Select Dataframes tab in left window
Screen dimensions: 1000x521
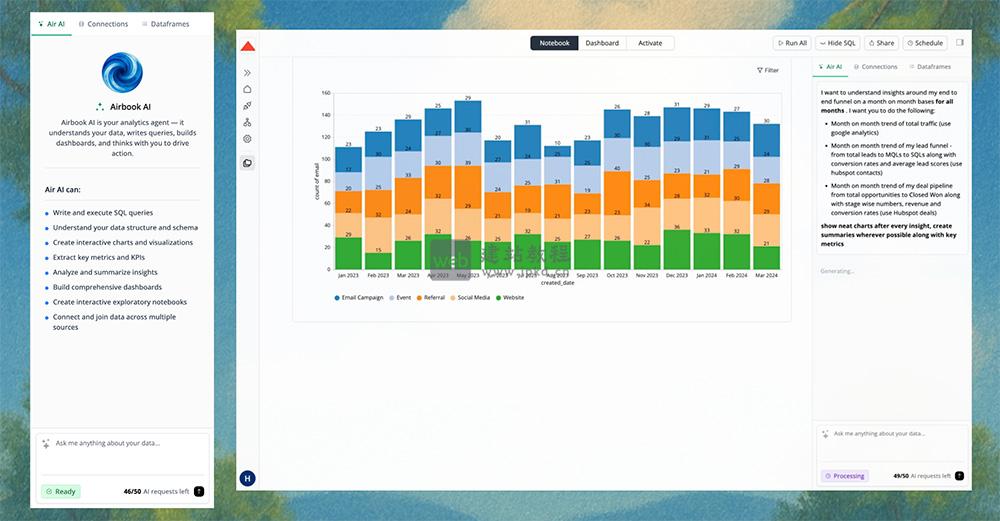click(166, 24)
